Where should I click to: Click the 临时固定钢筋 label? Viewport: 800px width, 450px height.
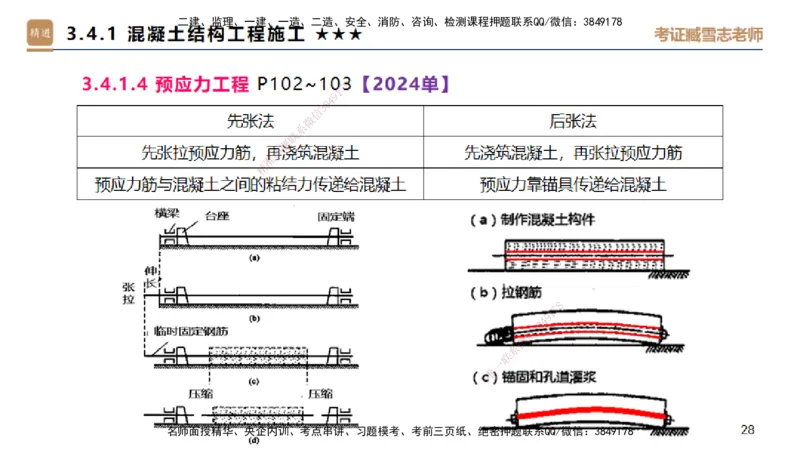click(191, 332)
